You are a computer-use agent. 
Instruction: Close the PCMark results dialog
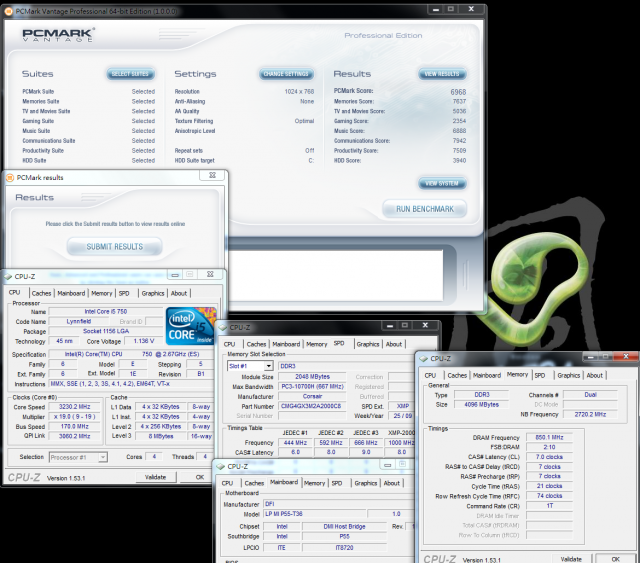(212, 175)
